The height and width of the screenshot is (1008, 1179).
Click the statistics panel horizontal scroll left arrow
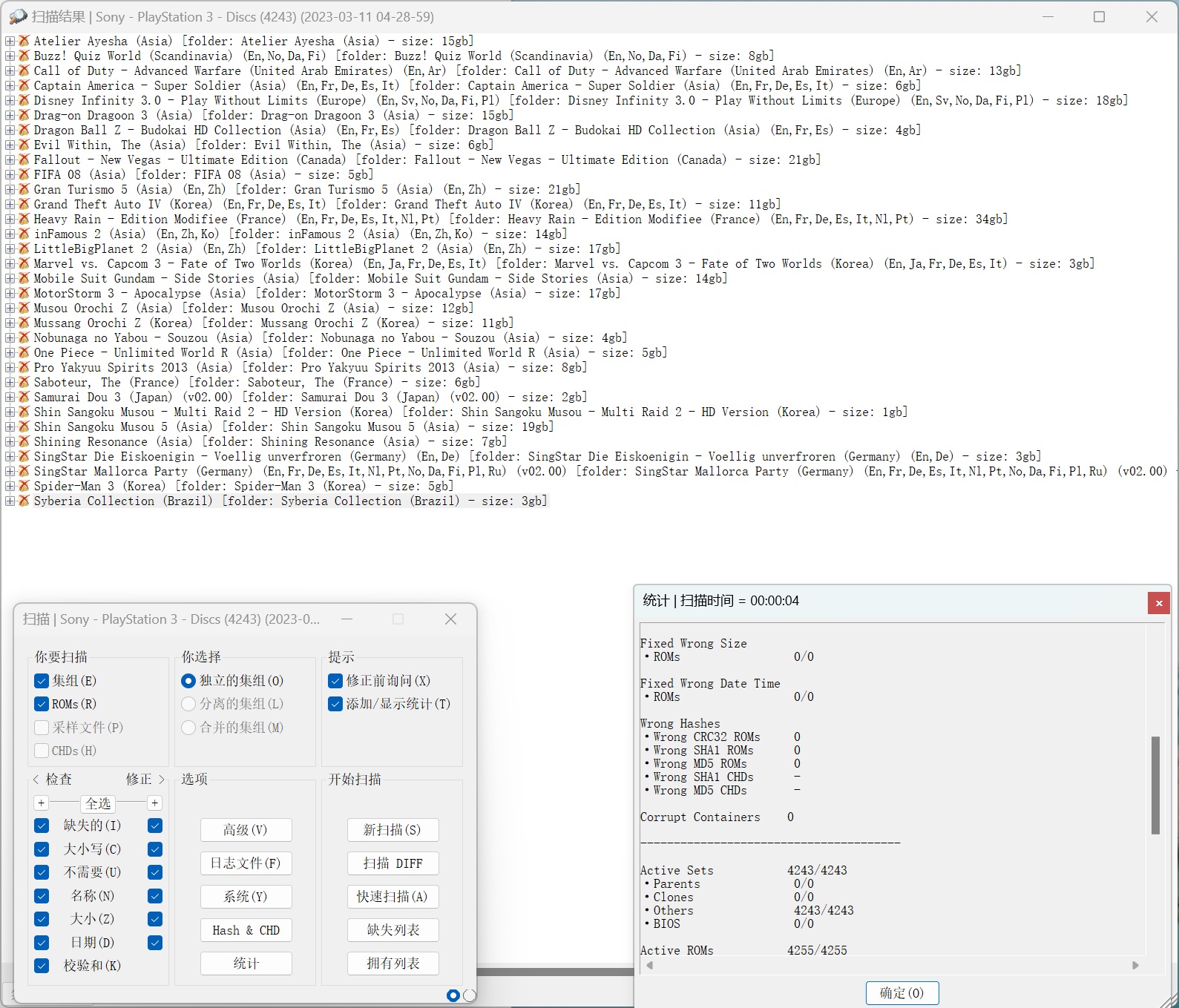[650, 965]
